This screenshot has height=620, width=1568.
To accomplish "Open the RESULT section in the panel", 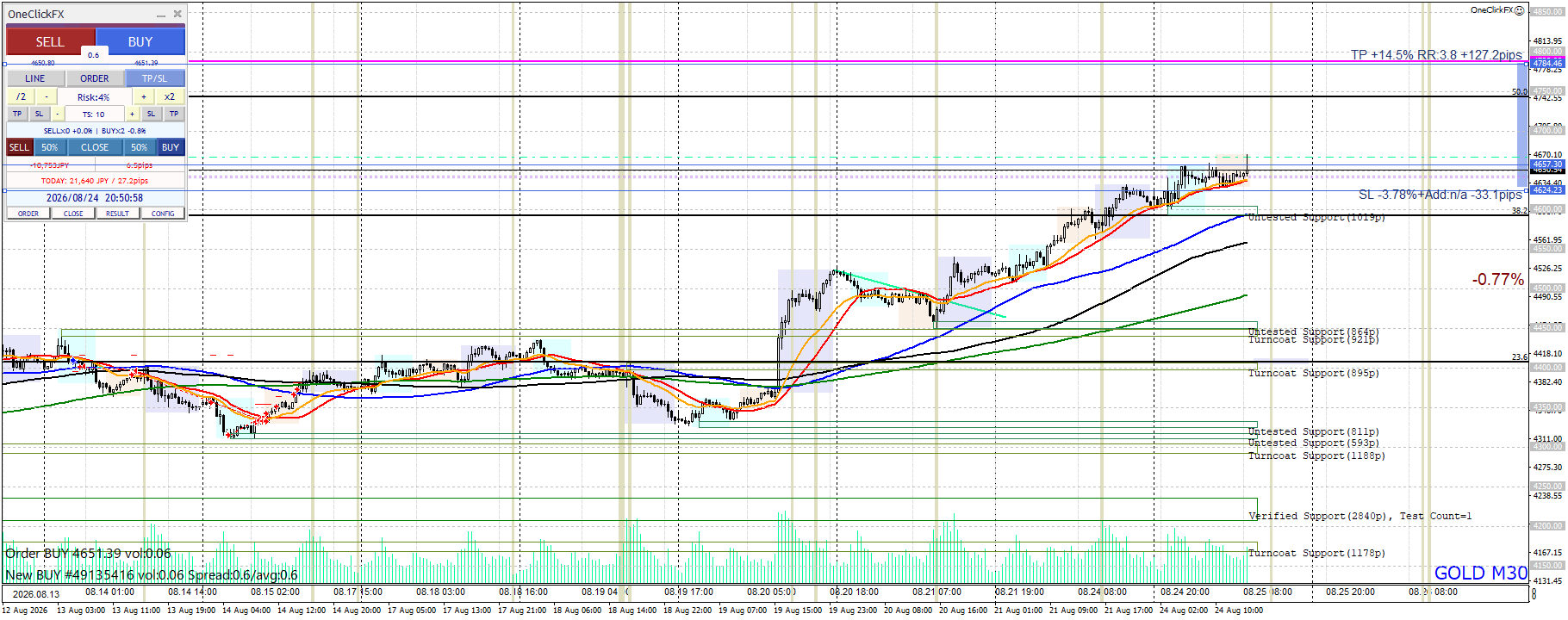I will pos(118,214).
